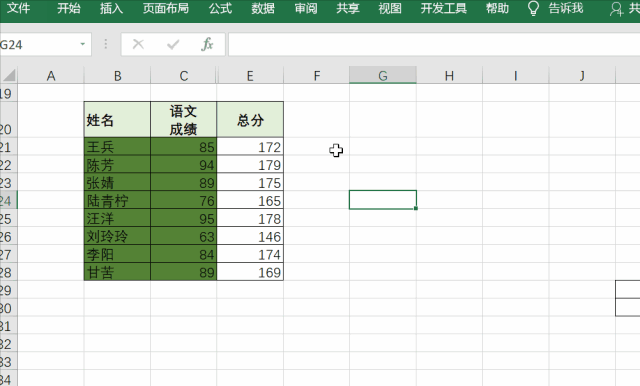Switch to the 数据 tab
640x386 pixels.
tap(263, 8)
